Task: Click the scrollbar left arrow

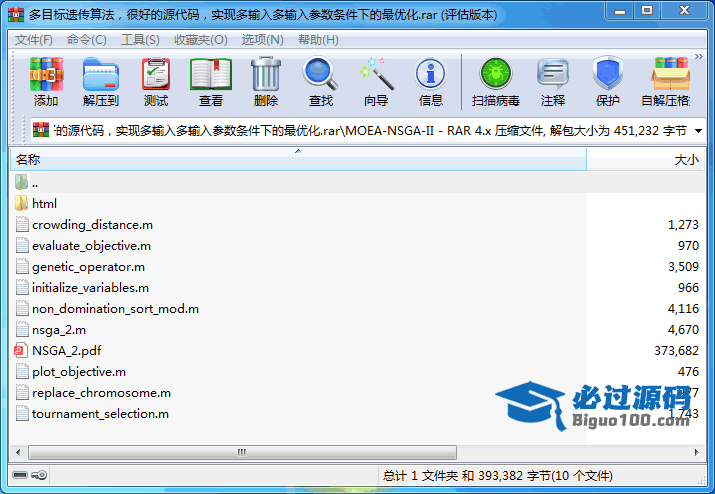Action: (18, 452)
